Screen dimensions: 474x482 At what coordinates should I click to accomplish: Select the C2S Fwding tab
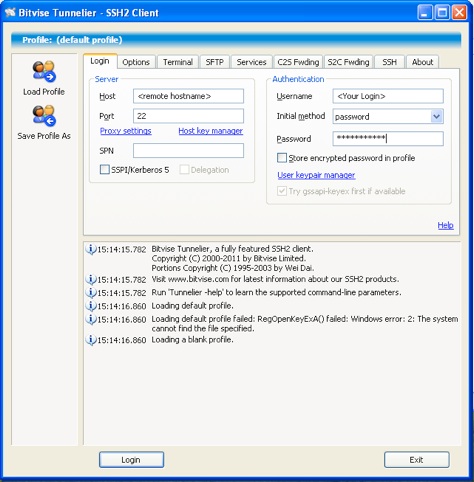tap(298, 62)
